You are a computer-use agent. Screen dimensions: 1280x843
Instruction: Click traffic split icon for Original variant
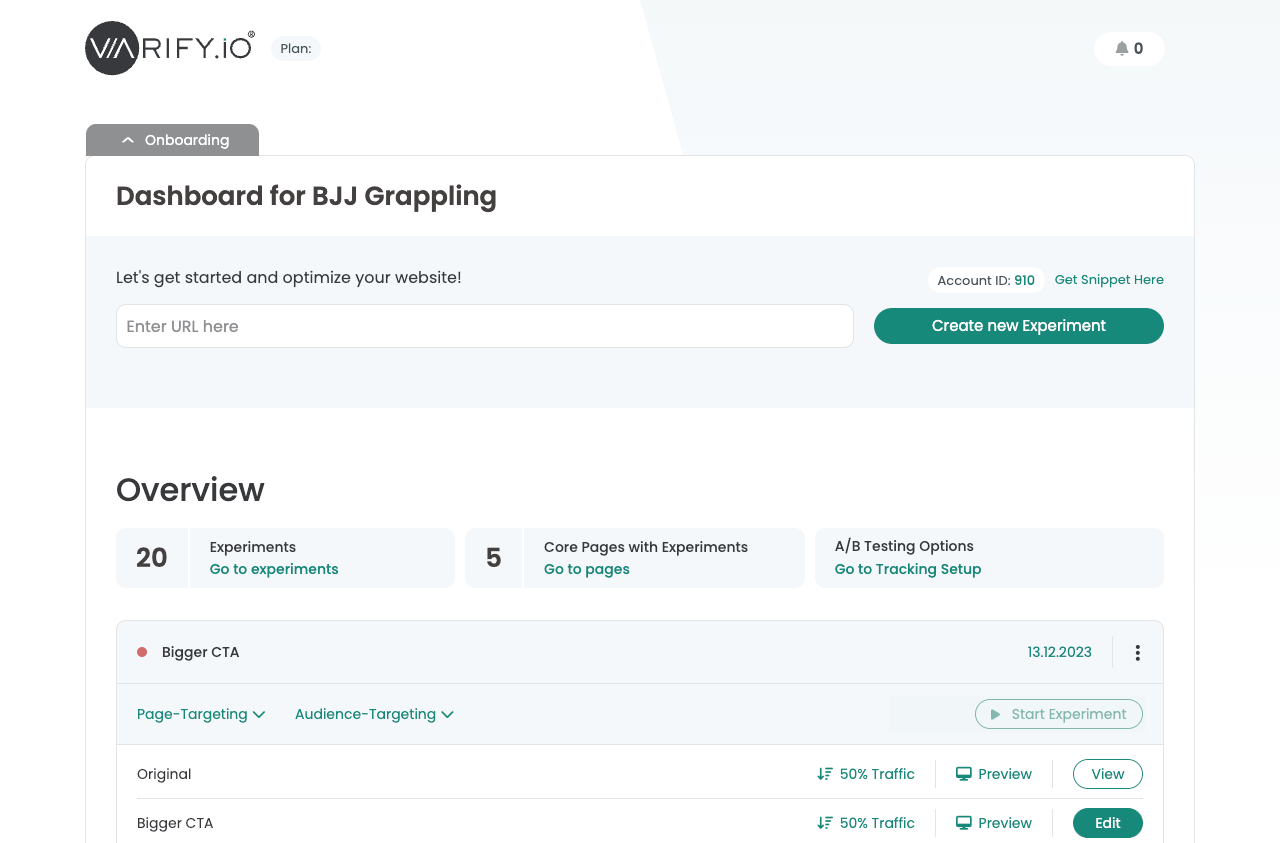tap(825, 774)
